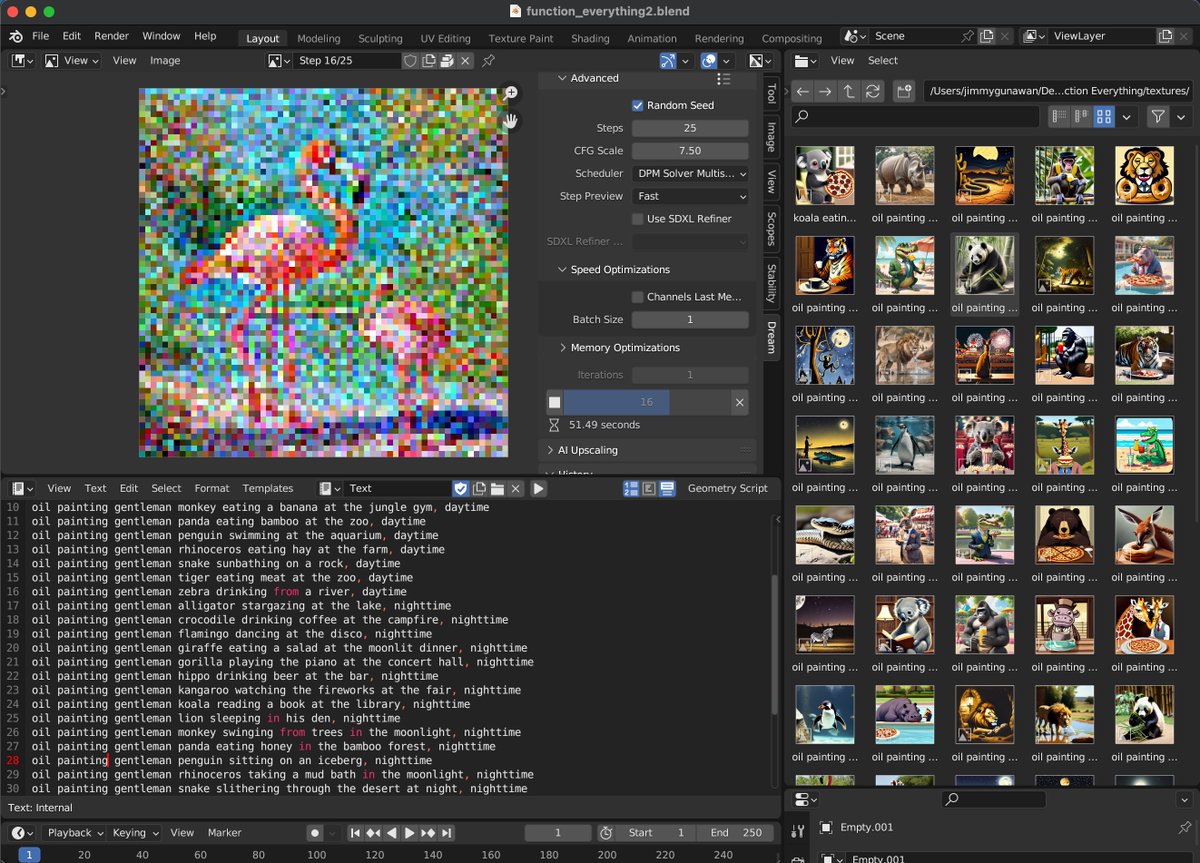Viewport: 1200px width, 863px height.
Task: Collapse the Advanced panel section
Action: [562, 78]
